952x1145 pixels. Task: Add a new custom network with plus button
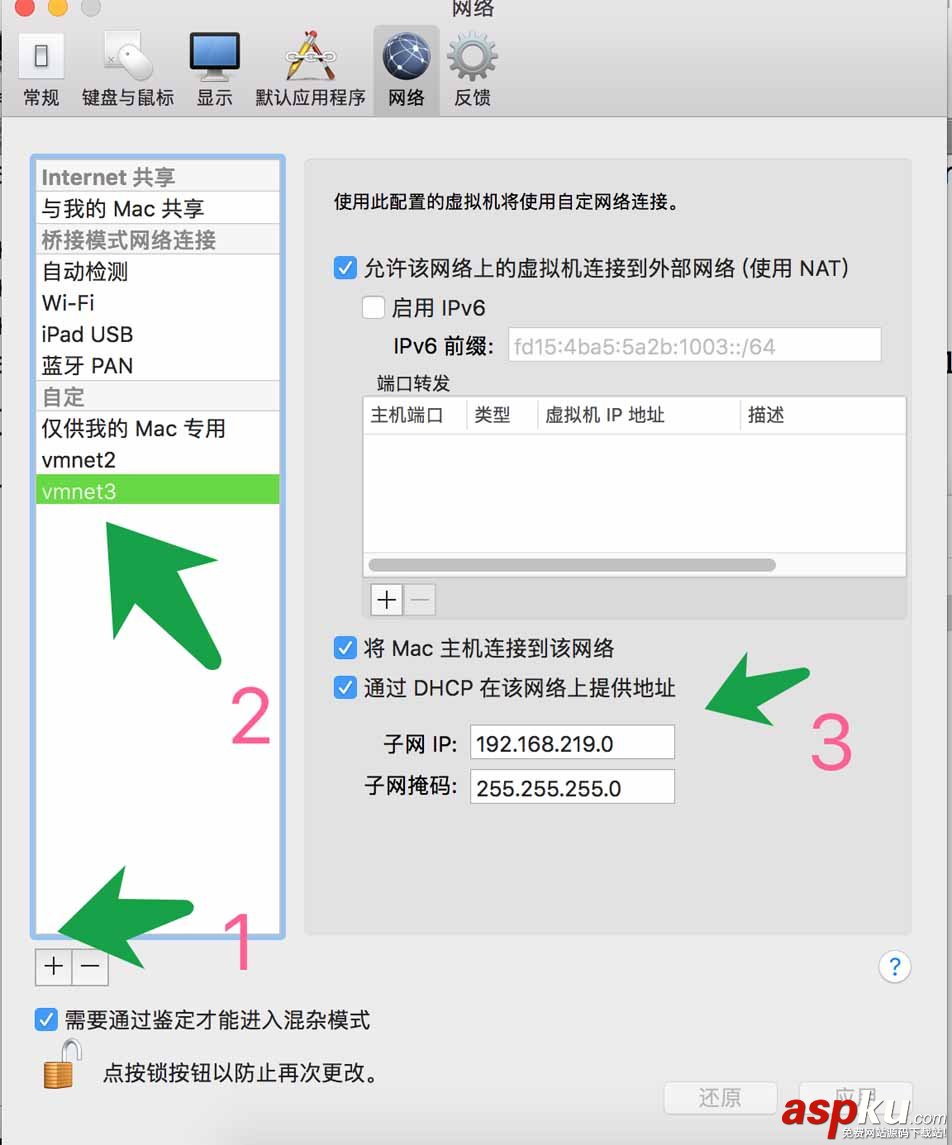coord(53,967)
